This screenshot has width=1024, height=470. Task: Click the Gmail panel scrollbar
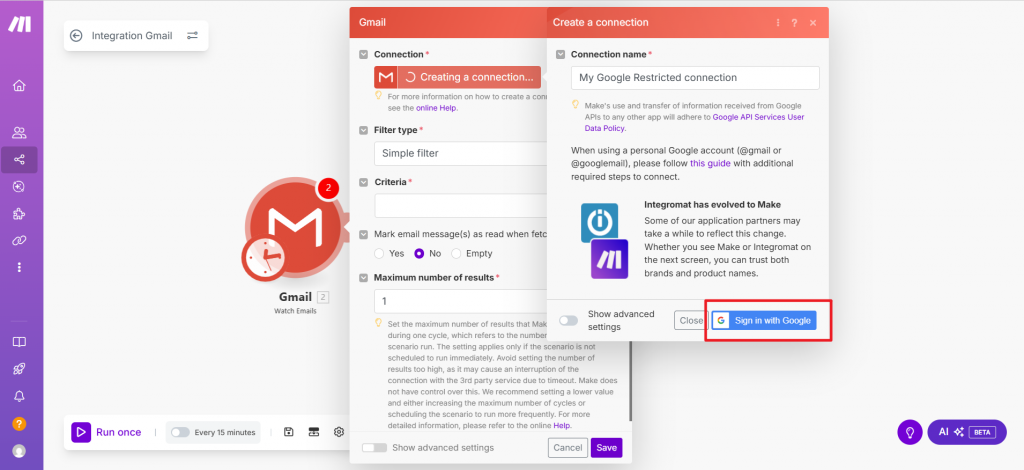point(630,382)
